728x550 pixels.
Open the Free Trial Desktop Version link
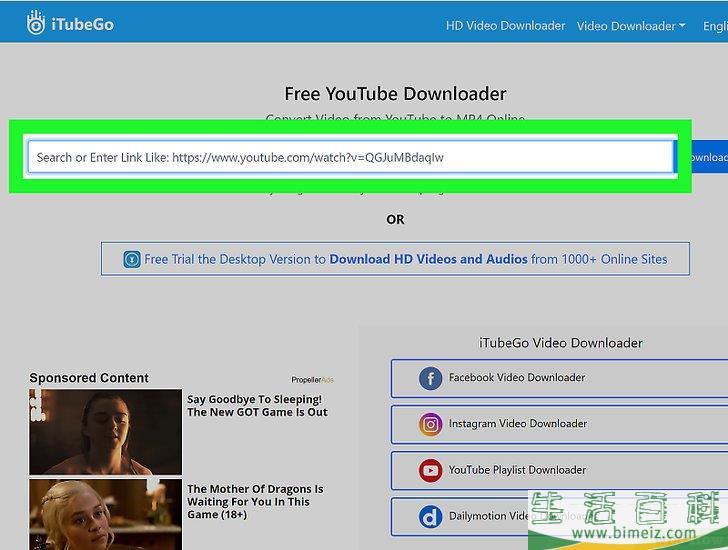tap(405, 259)
